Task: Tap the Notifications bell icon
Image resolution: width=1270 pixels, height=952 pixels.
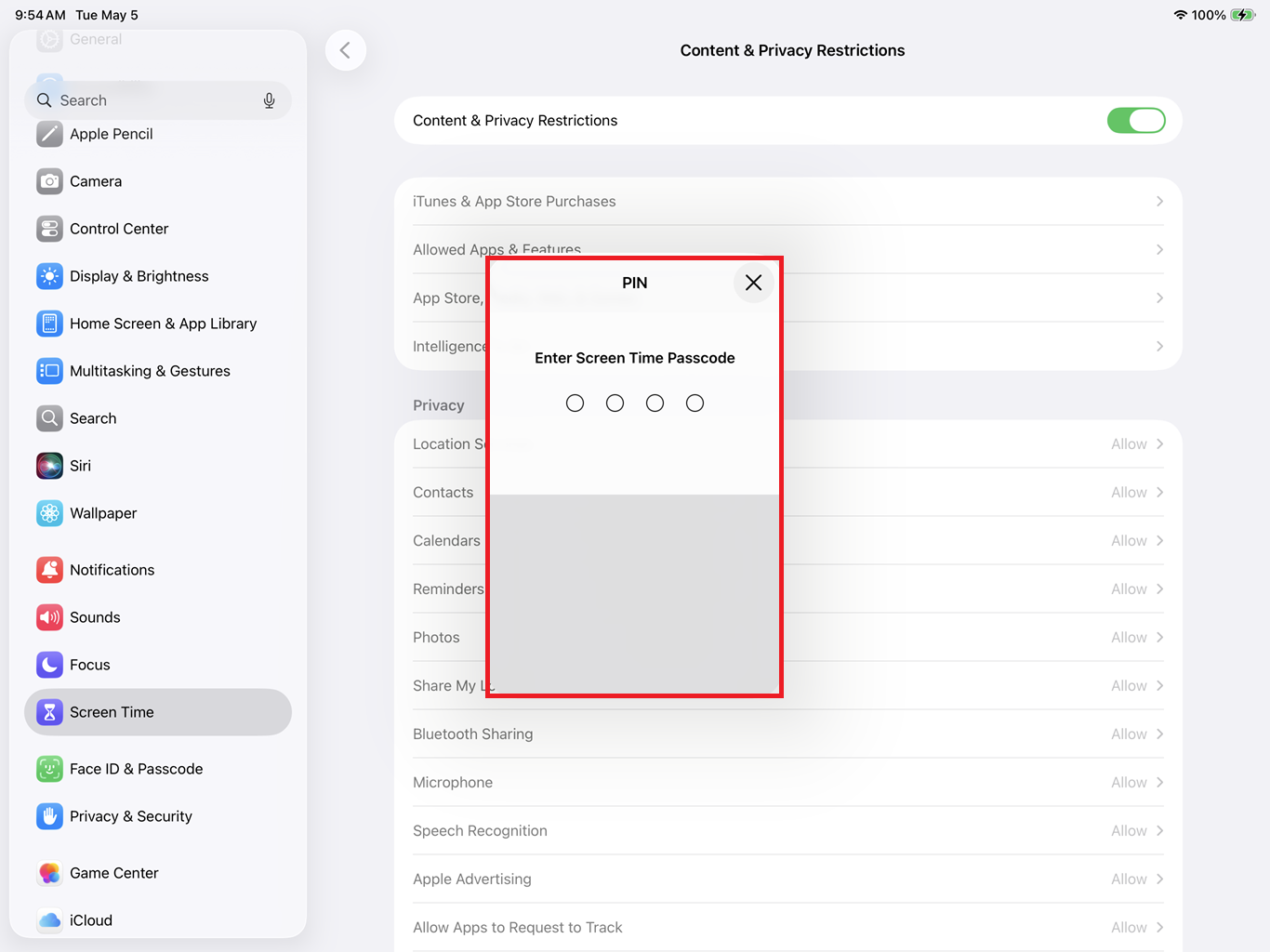Action: (49, 570)
